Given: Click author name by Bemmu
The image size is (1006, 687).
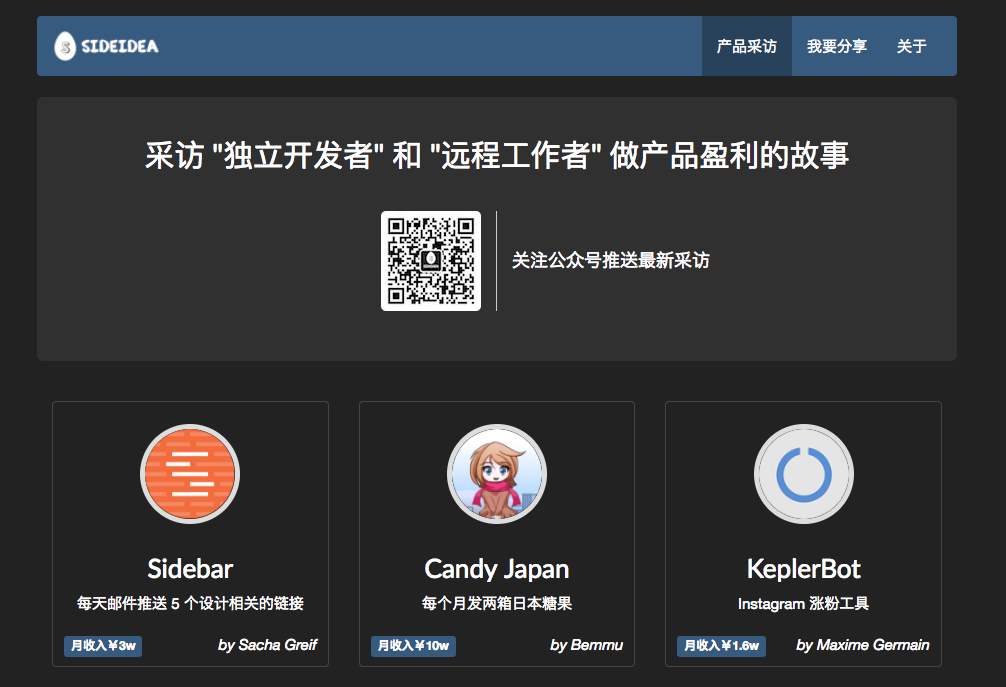Looking at the screenshot, I should click(586, 645).
